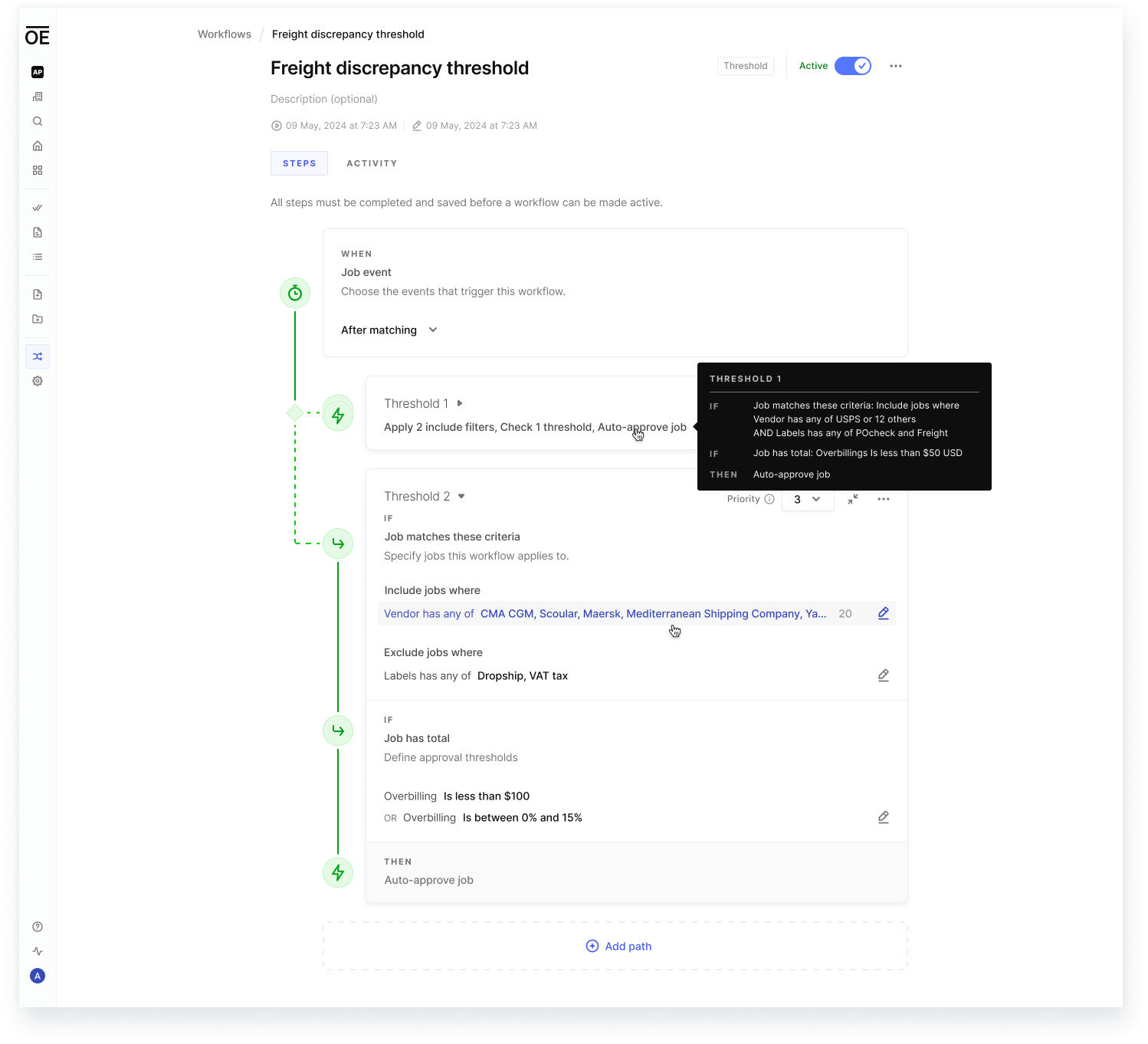
Task: Open the help question mark icon
Action: (x=38, y=927)
